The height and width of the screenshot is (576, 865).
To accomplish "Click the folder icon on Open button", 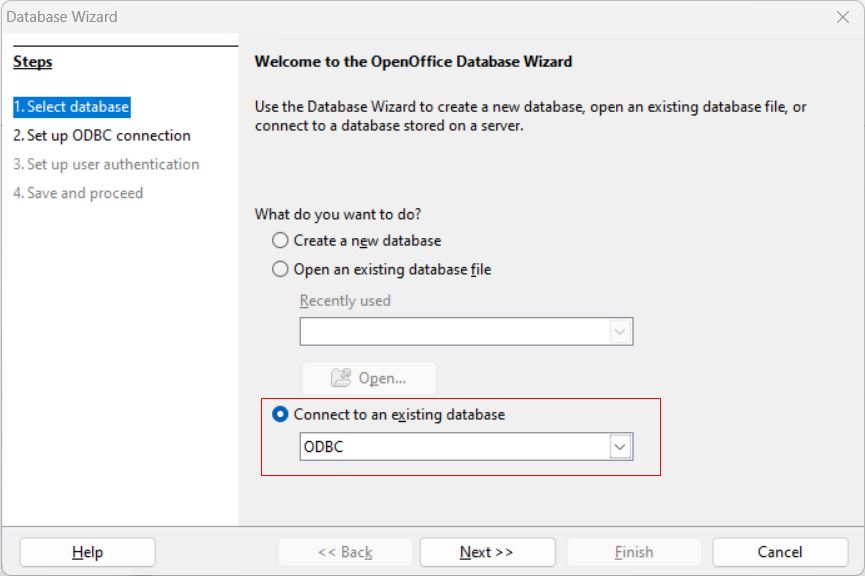I will [x=342, y=378].
